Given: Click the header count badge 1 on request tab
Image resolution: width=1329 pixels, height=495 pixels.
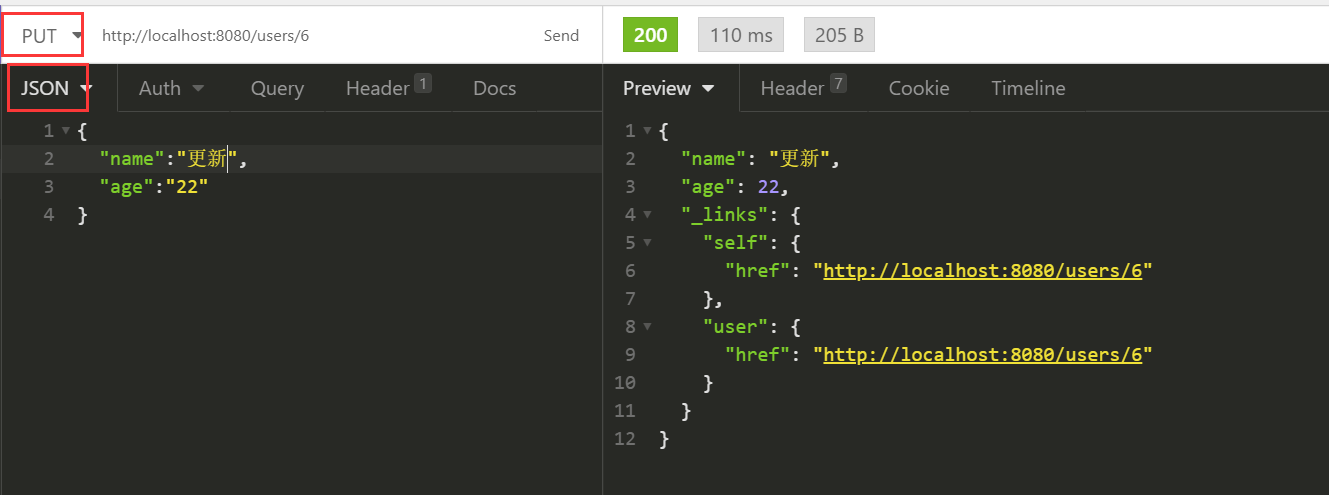Looking at the screenshot, I should point(423,83).
